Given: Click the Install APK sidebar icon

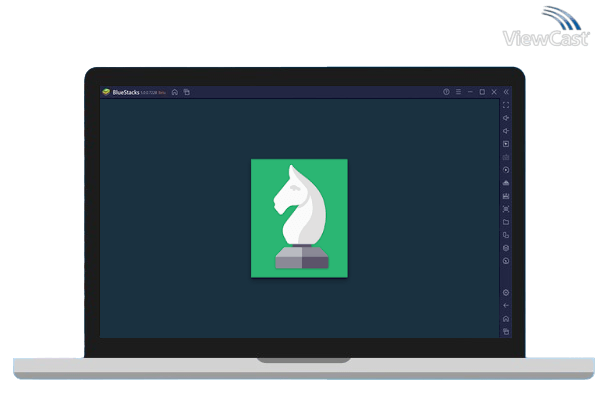Looking at the screenshot, I should [506, 183].
